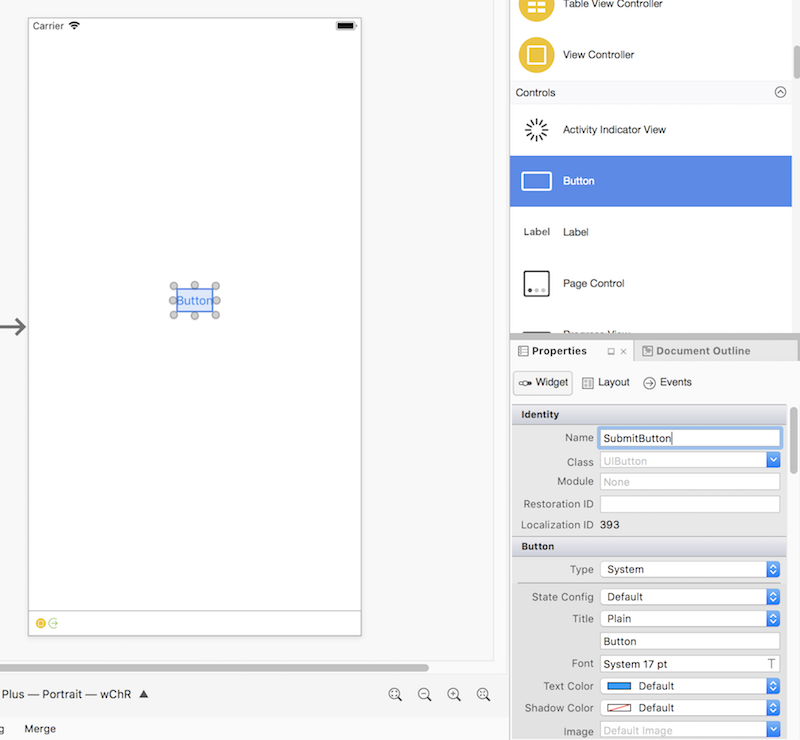Collapse the Controls section in the toolbox
Screen dimensions: 800x740
780,92
